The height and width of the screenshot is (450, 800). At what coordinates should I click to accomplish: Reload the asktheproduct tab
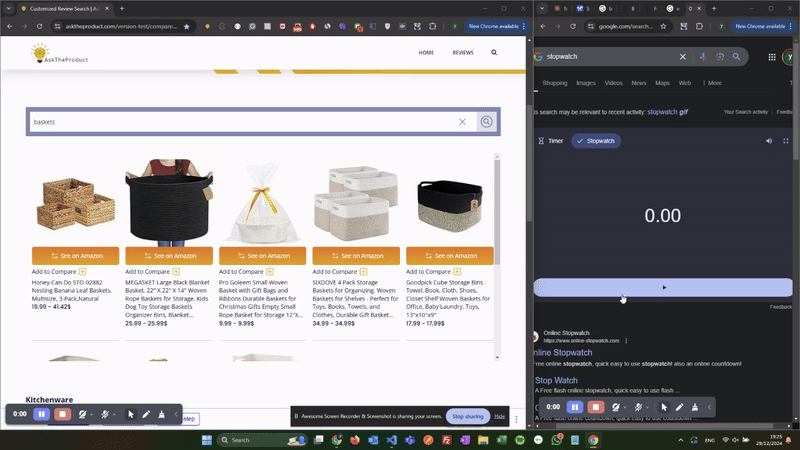tap(39, 26)
